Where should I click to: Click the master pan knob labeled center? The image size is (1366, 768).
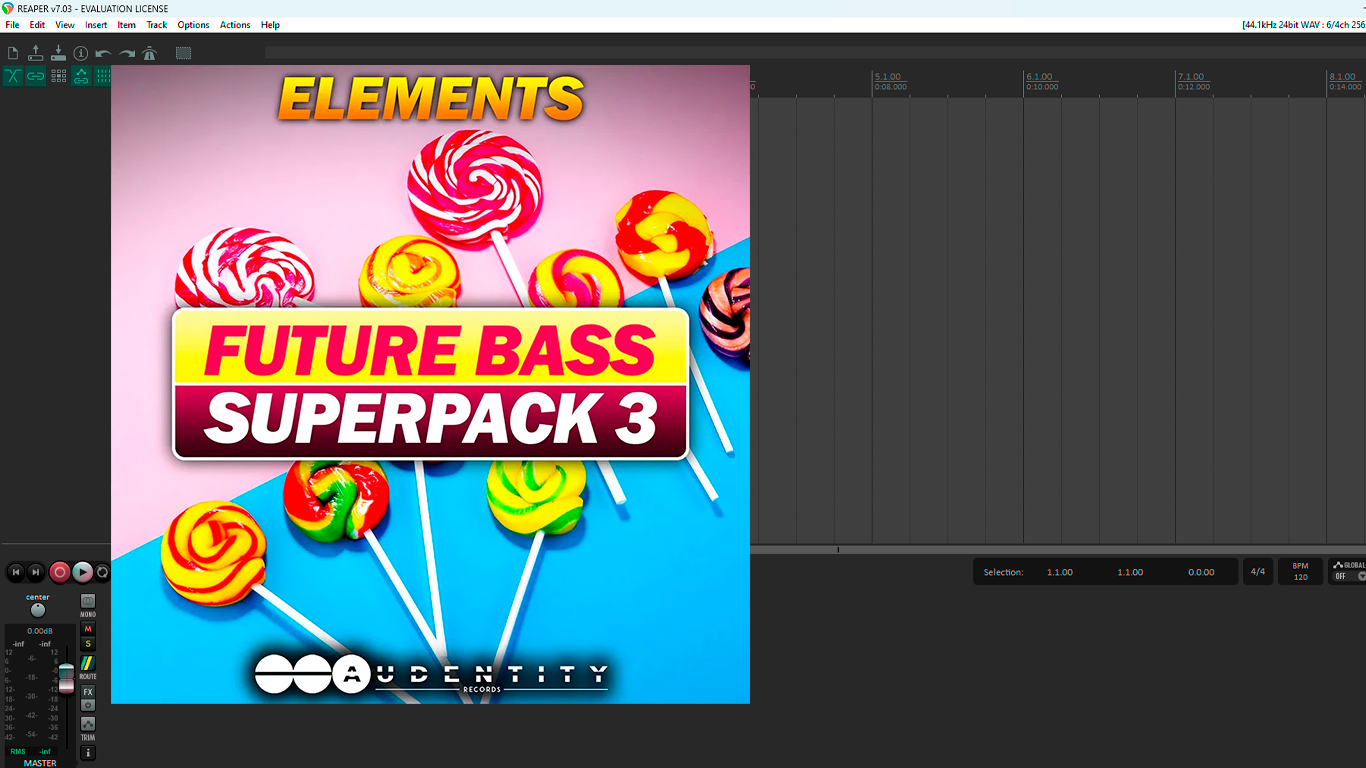38,610
